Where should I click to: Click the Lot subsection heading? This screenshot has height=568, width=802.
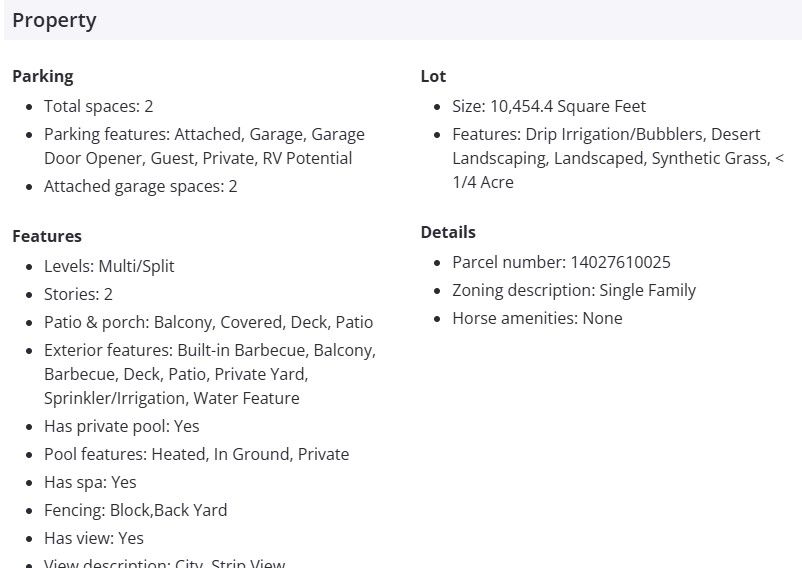coord(433,76)
